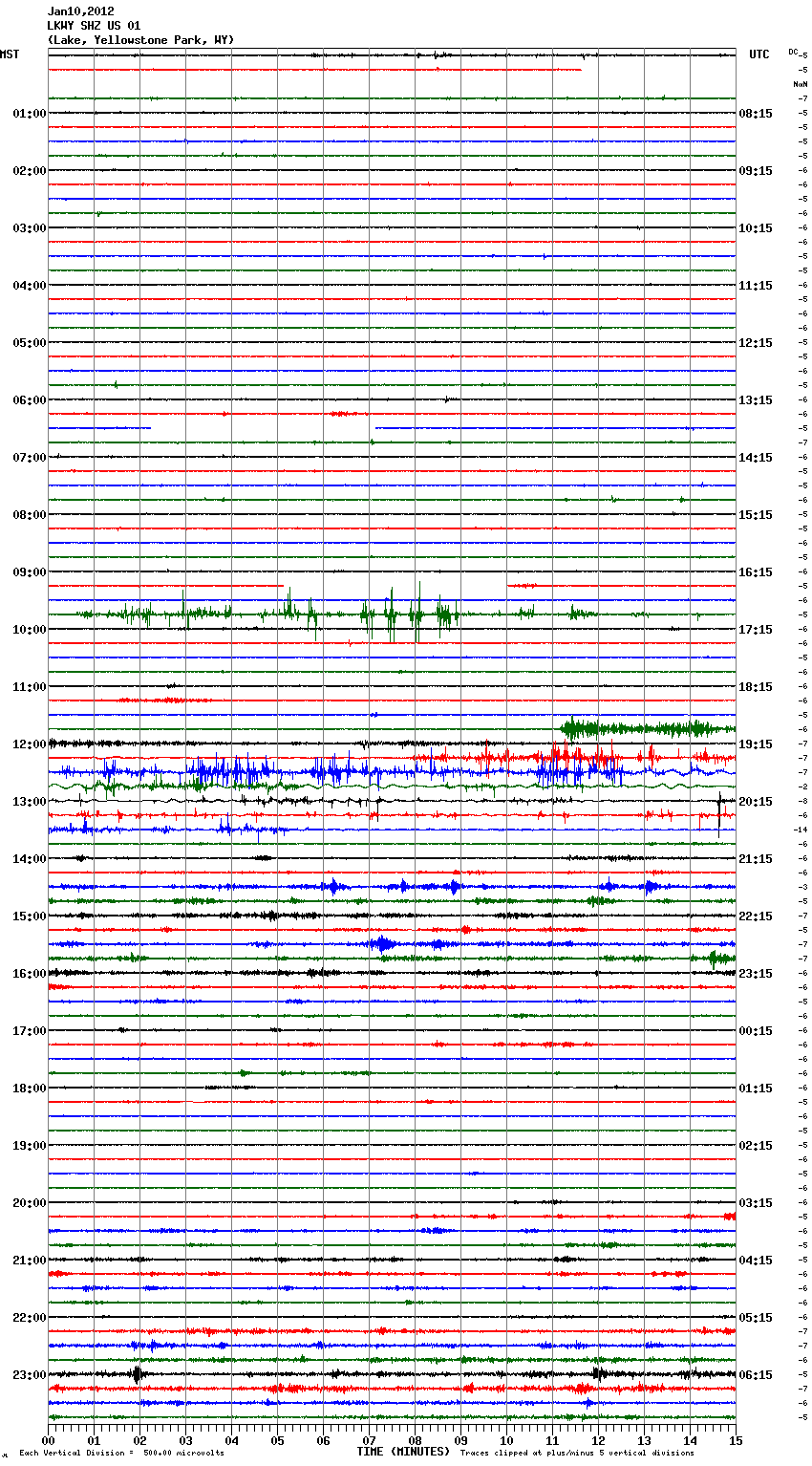Click the "23:15" UTC time label
This screenshot has height=1466, width=812.
[756, 974]
